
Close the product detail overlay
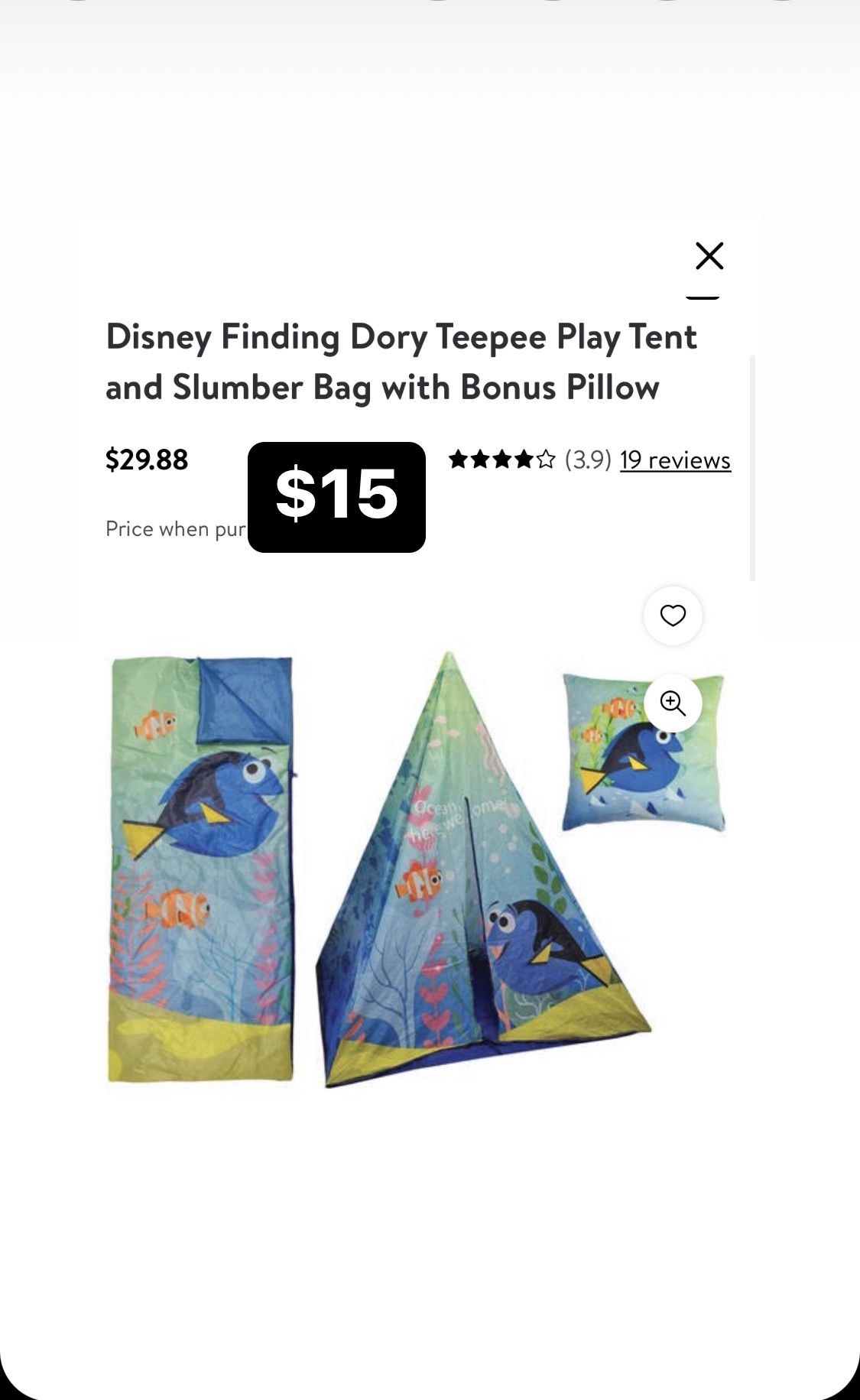pyautogui.click(x=709, y=256)
